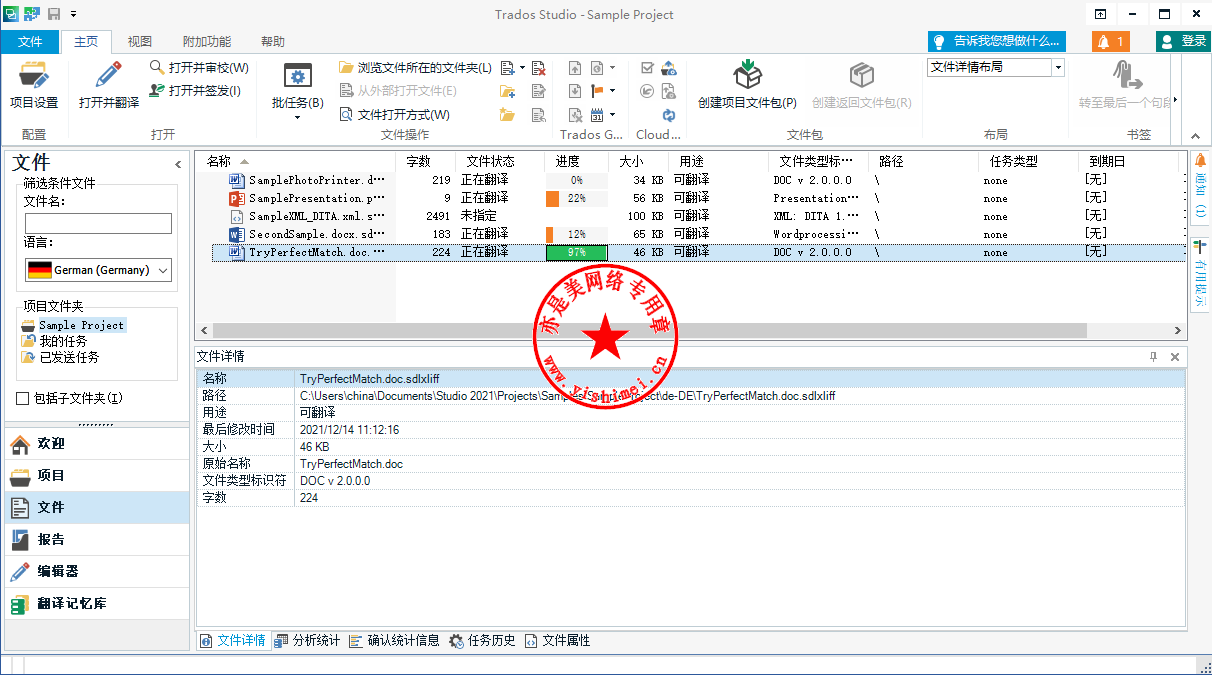The height and width of the screenshot is (675, 1212).
Task: Click the 22% progress bar for SamplePresentation
Action: click(576, 198)
